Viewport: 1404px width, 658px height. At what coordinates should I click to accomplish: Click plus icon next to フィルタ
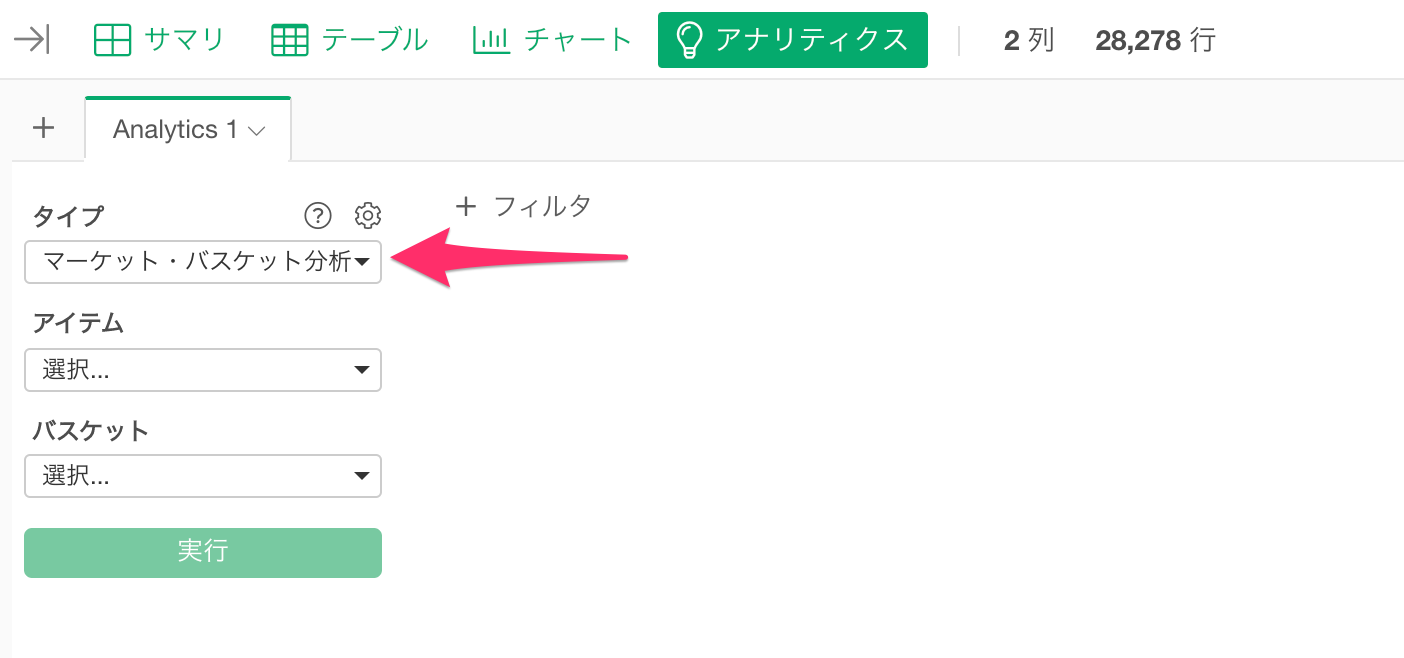tap(465, 207)
